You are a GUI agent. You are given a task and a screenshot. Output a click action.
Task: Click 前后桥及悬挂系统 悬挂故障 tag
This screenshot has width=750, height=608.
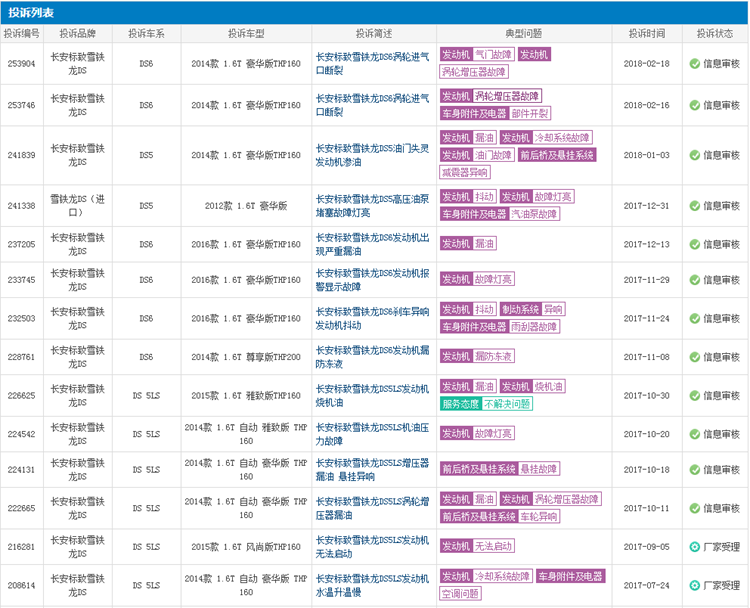pyautogui.click(x=500, y=469)
